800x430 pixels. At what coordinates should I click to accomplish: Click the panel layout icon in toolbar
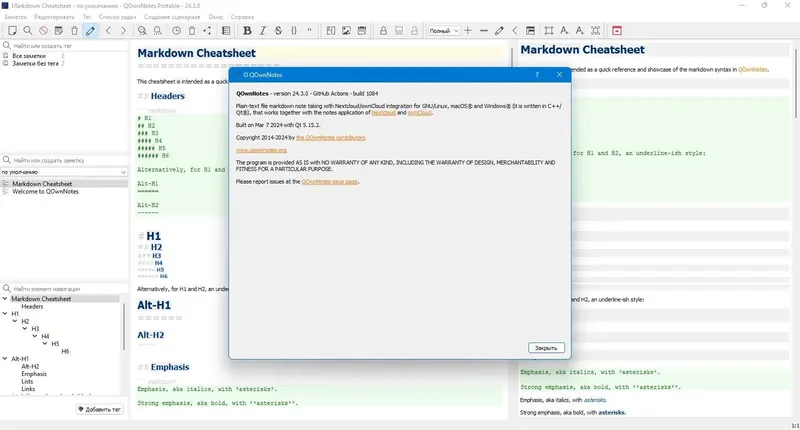pyautogui.click(x=531, y=31)
